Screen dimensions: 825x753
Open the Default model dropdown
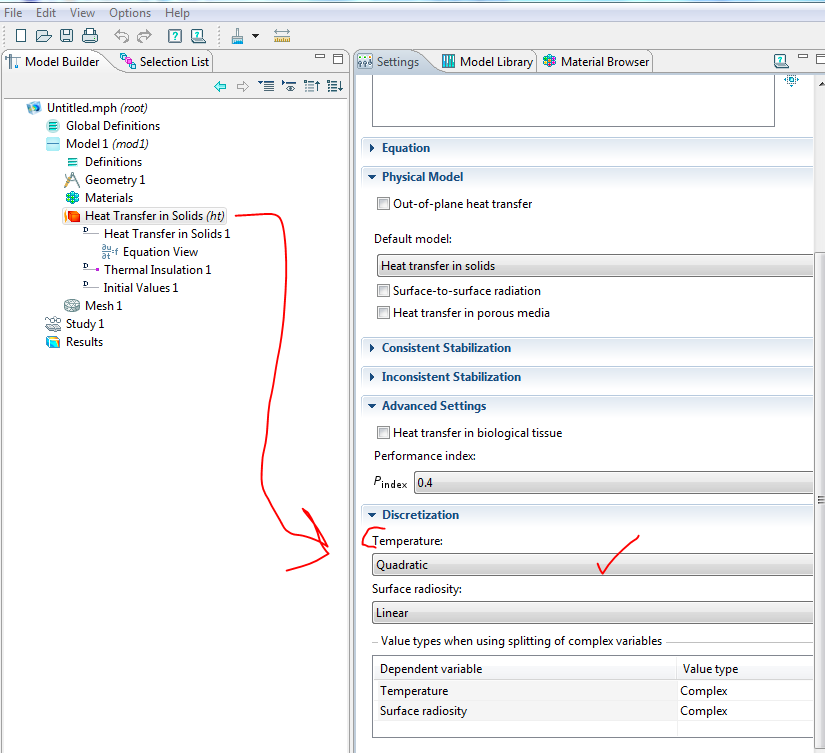coord(595,266)
